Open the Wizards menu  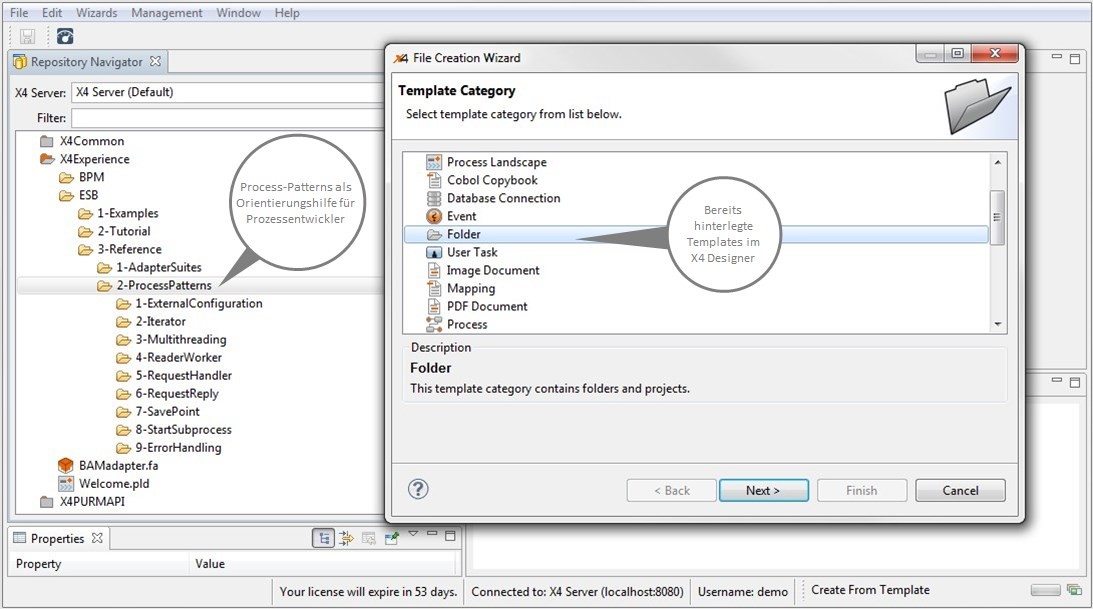(96, 13)
